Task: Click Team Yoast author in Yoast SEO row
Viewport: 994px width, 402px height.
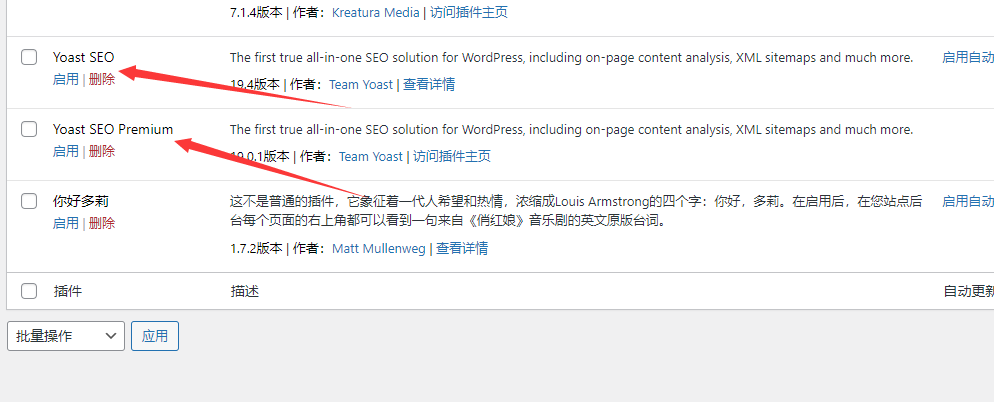Action: [361, 85]
